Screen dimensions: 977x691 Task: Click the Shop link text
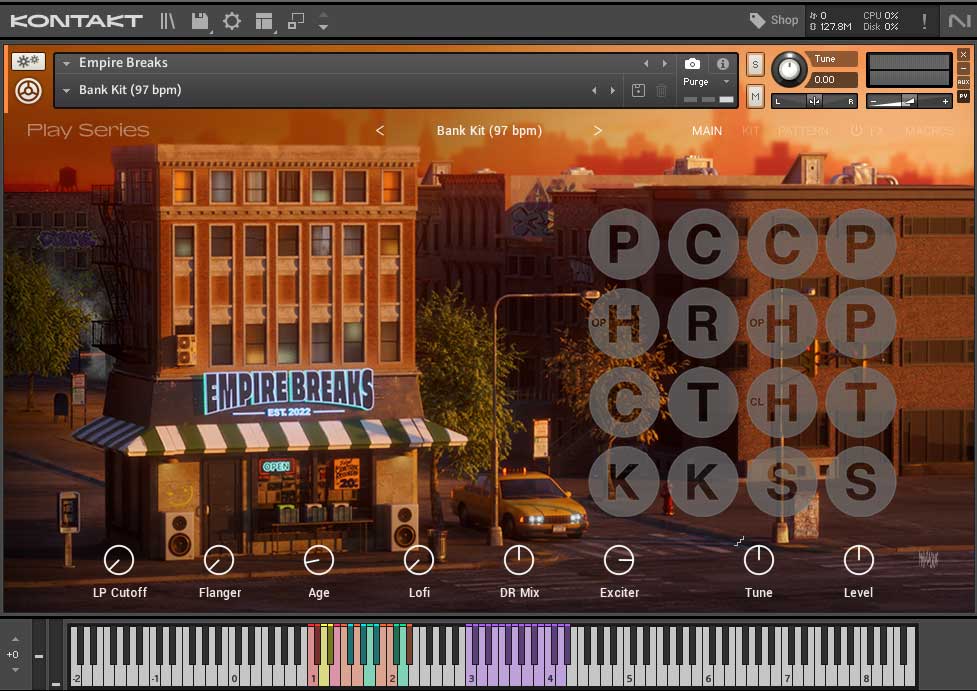pyautogui.click(x=784, y=20)
